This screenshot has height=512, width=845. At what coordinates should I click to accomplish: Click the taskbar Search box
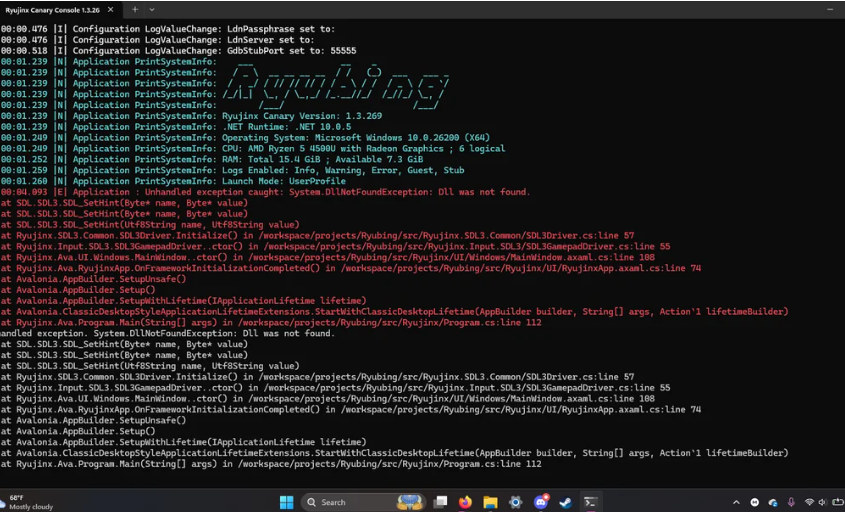point(364,502)
